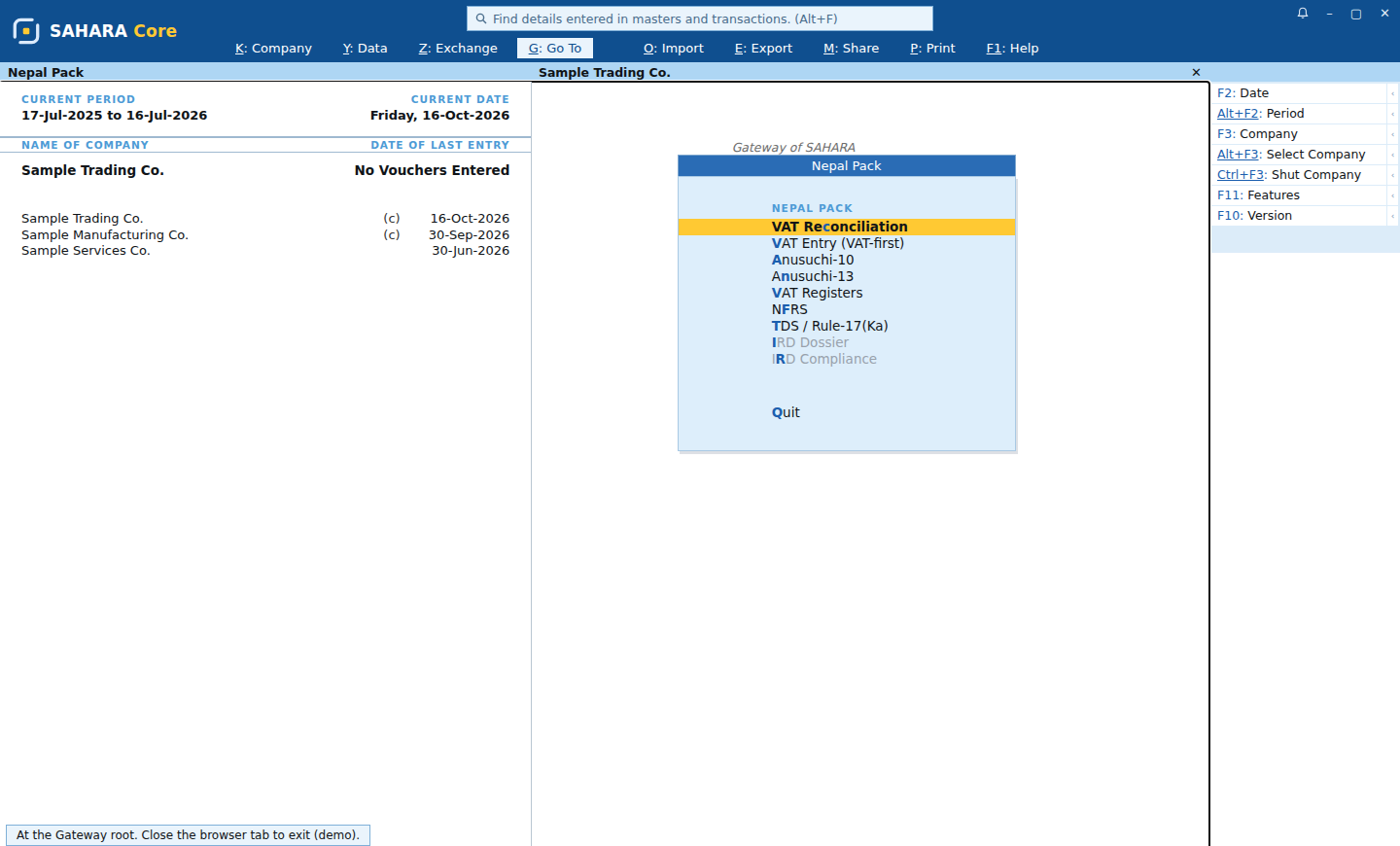Choose Quit in the gateway menu
The height and width of the screenshot is (846, 1400).
tap(847, 412)
